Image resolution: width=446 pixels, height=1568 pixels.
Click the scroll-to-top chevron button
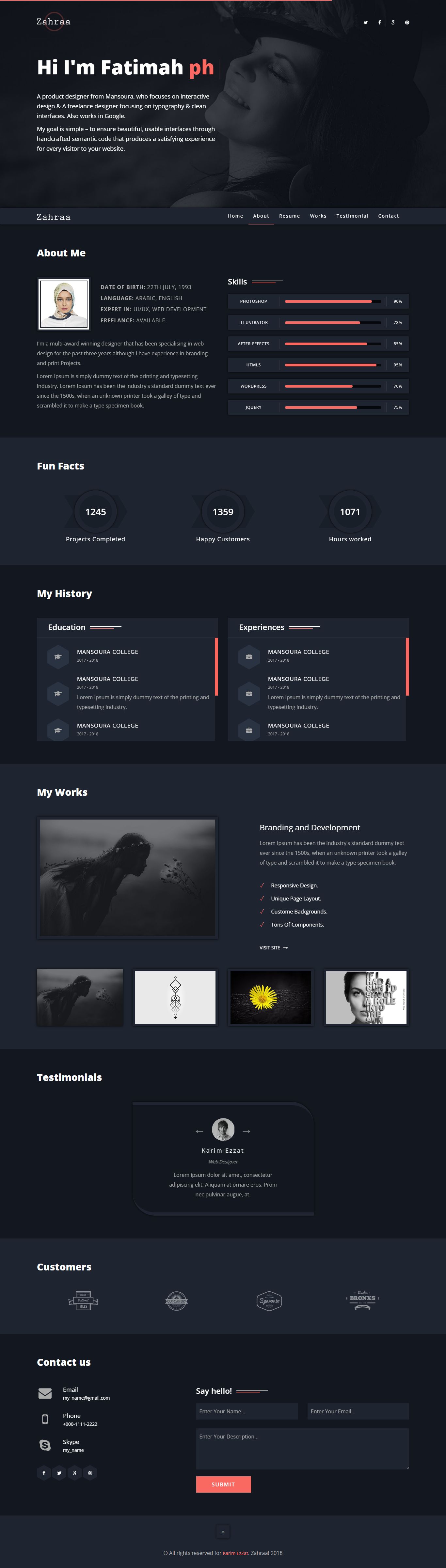223,1531
